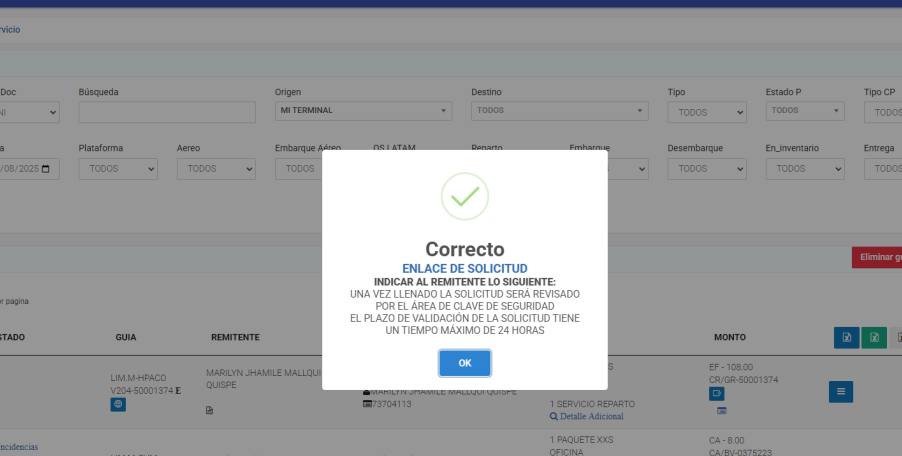
Task: Expand the En_inventario dropdown
Action: (804, 169)
